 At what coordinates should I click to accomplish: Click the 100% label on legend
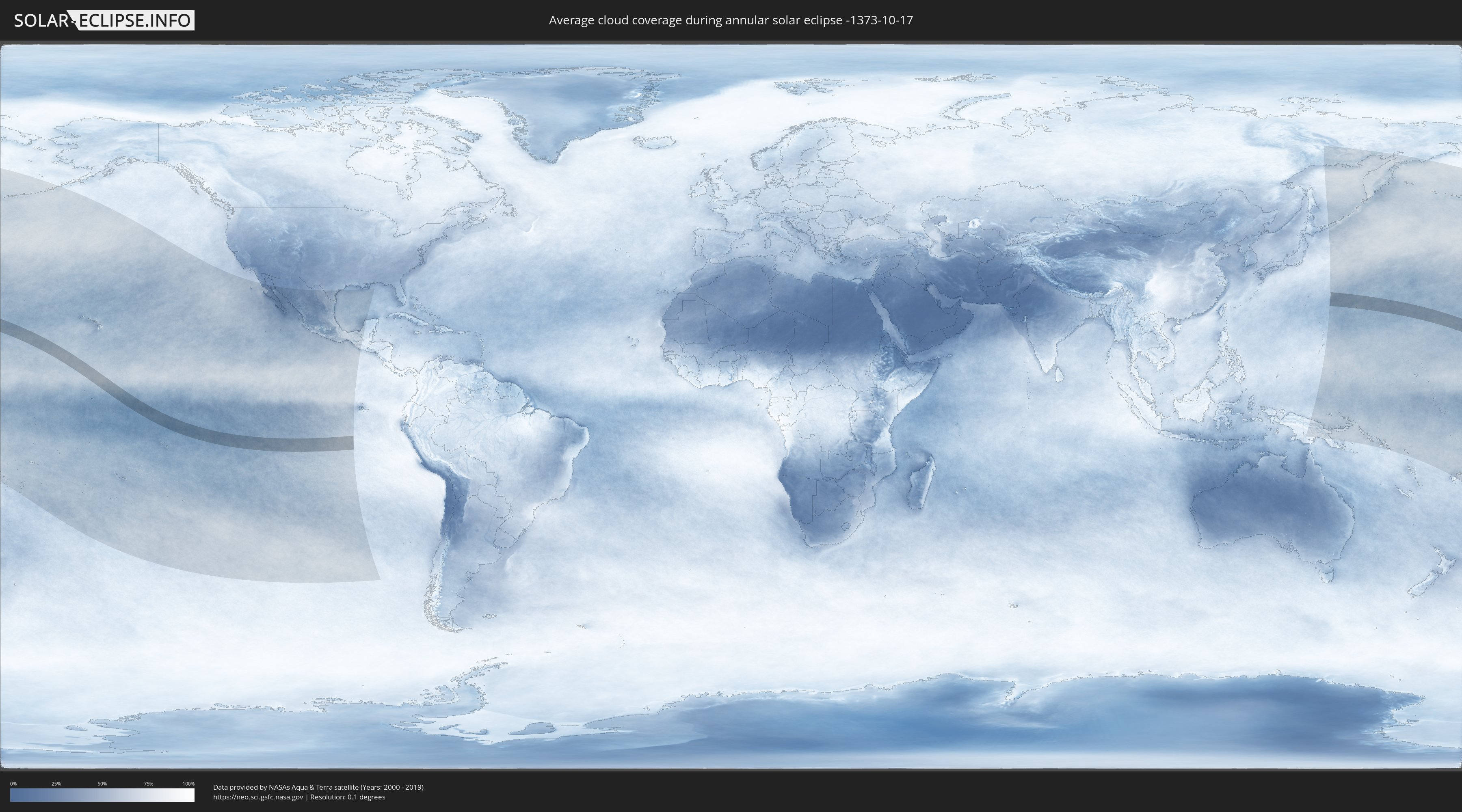tap(188, 784)
